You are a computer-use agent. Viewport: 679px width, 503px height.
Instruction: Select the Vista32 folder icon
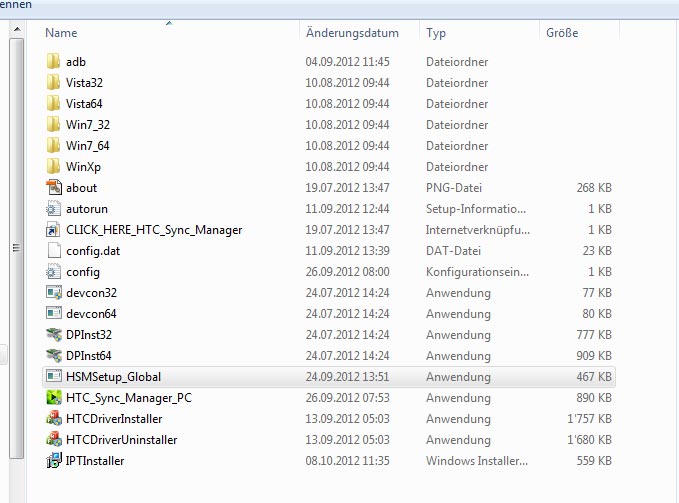tap(53, 82)
